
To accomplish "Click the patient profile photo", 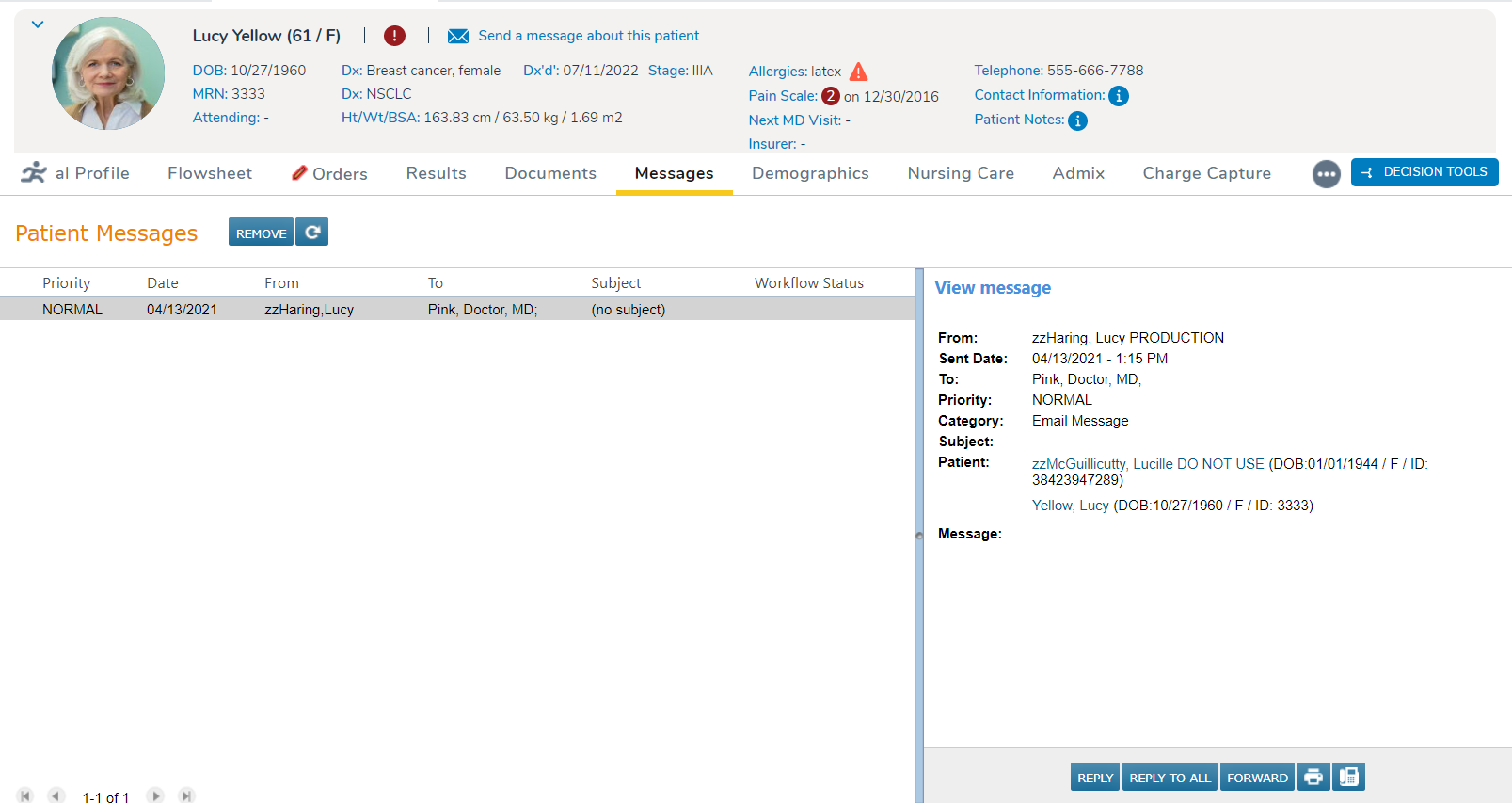I will [108, 73].
